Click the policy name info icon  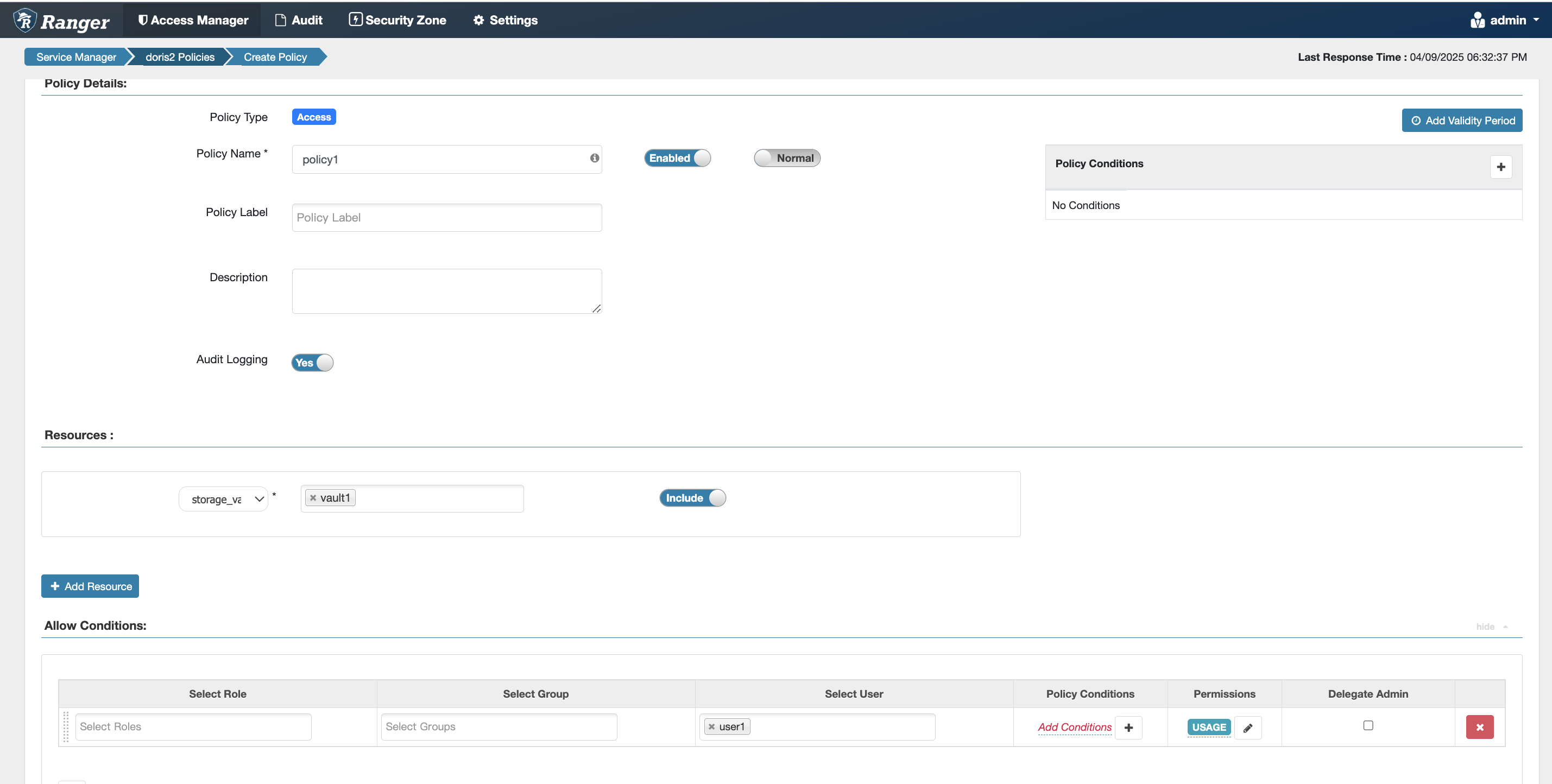coord(594,158)
